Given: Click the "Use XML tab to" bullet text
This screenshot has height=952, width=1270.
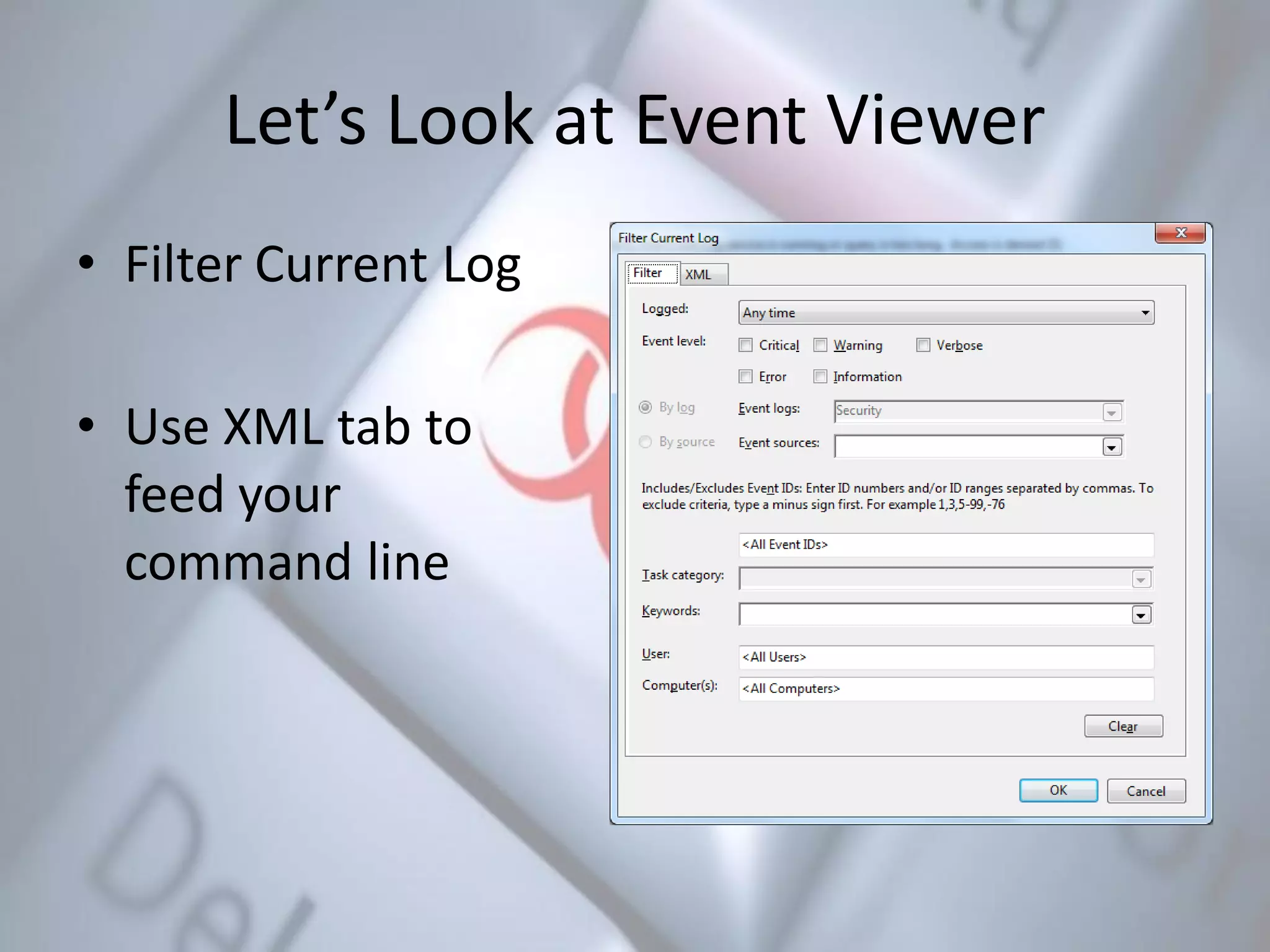Looking at the screenshot, I should click(x=298, y=426).
